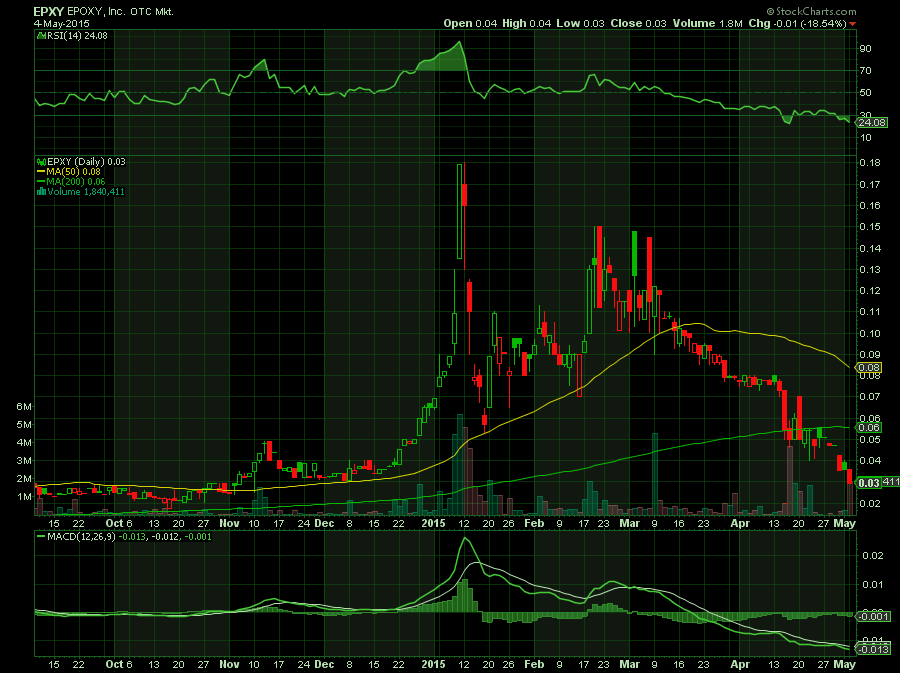This screenshot has height=673, width=900.
Task: Click the High 0.04 quote value
Action: (x=526, y=24)
